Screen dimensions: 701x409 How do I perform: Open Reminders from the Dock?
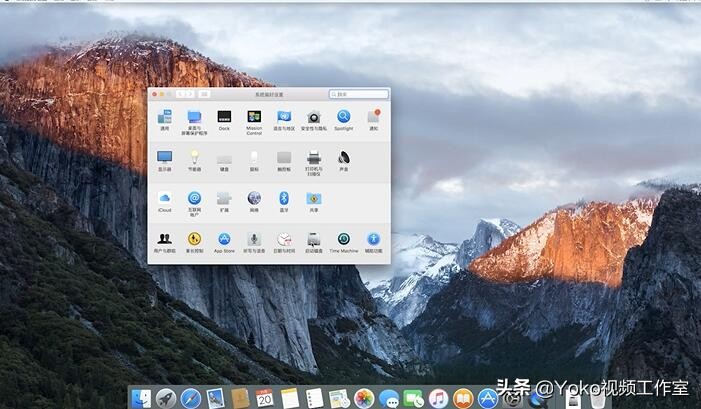point(314,398)
